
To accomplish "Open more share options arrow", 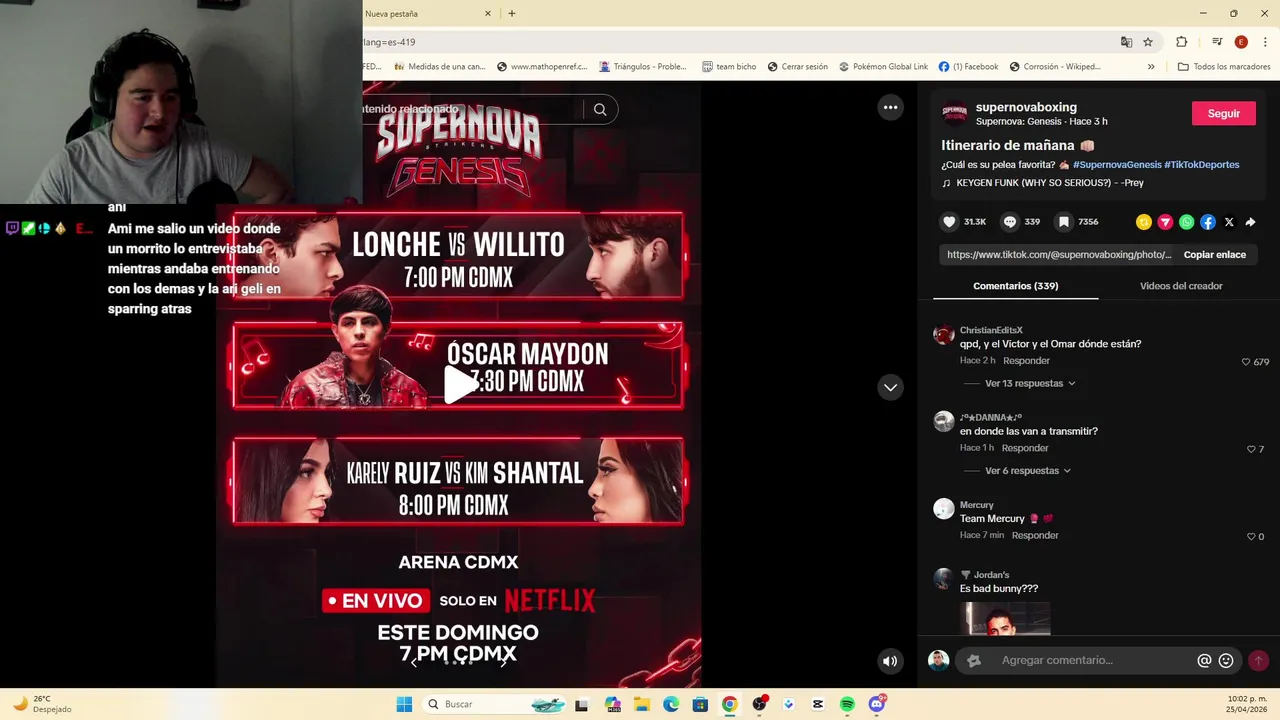I will tap(1250, 222).
